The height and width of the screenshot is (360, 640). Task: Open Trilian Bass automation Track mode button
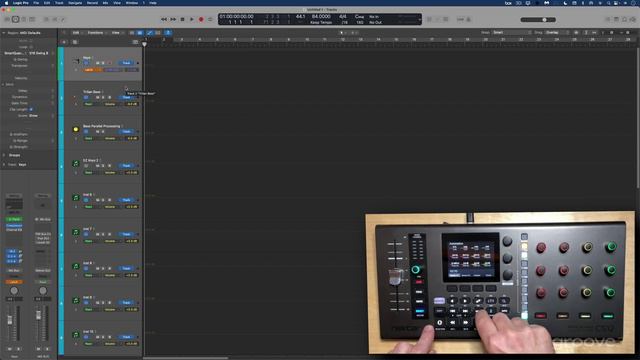point(127,97)
